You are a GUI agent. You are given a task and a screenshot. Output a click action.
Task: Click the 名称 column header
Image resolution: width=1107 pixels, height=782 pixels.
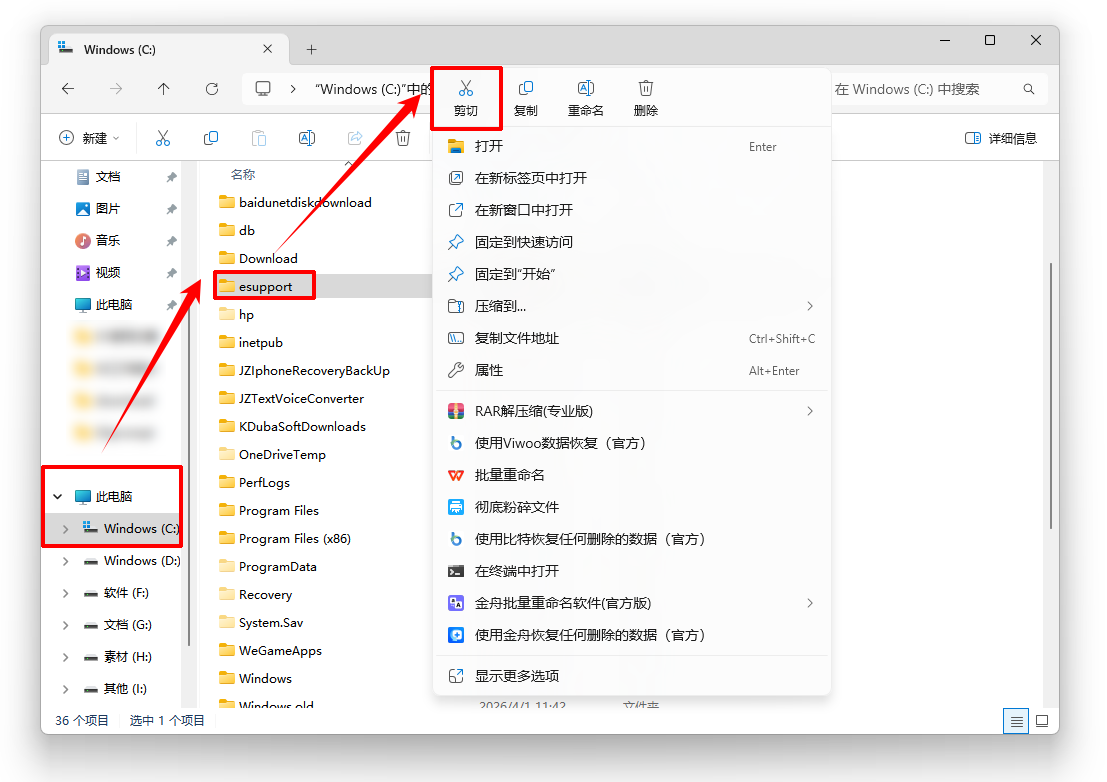click(243, 174)
